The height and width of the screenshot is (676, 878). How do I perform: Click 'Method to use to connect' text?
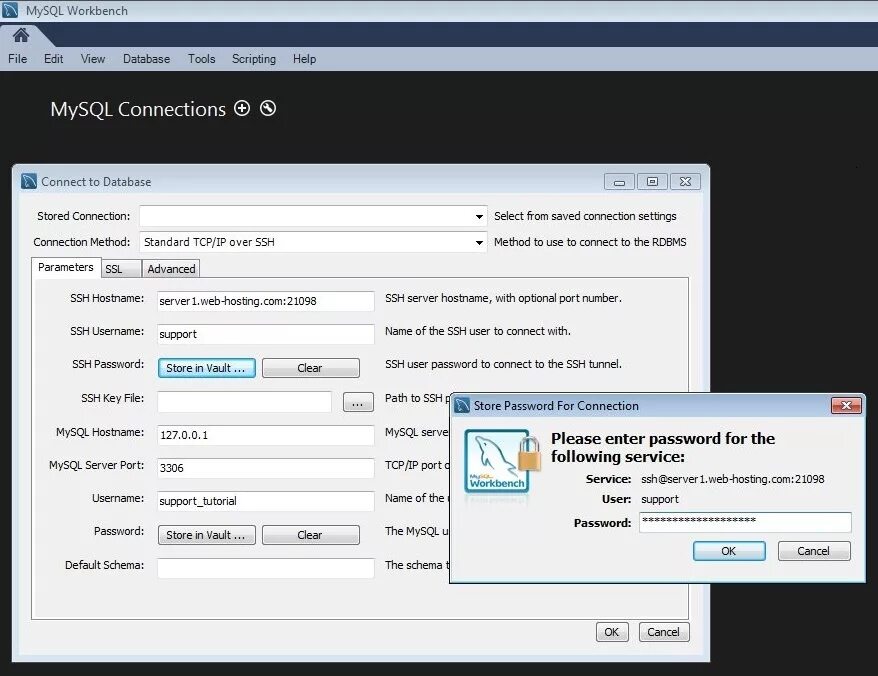pos(590,242)
